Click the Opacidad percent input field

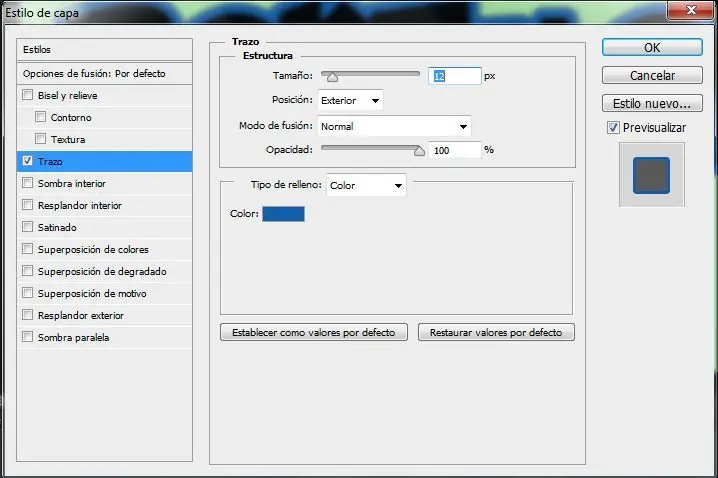pos(455,150)
